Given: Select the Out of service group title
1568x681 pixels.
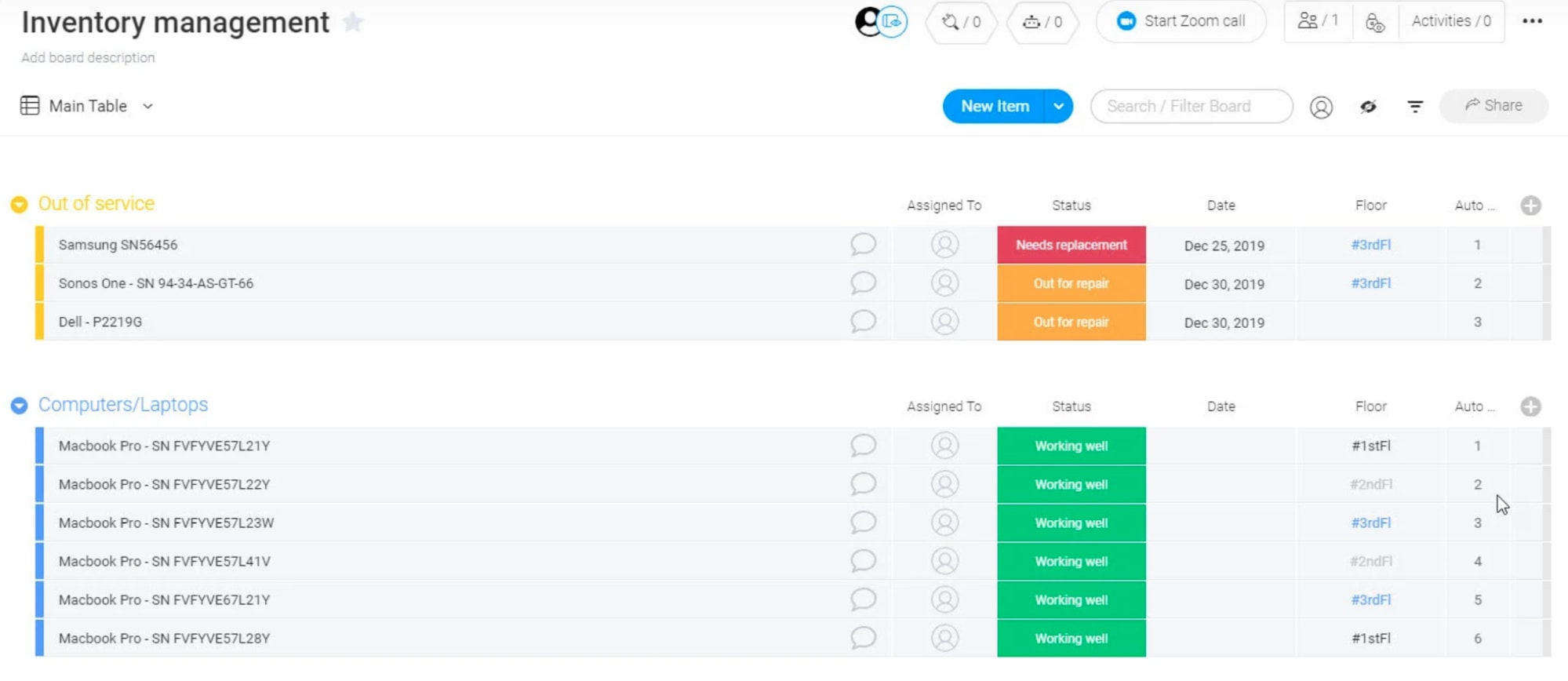Looking at the screenshot, I should 96,203.
